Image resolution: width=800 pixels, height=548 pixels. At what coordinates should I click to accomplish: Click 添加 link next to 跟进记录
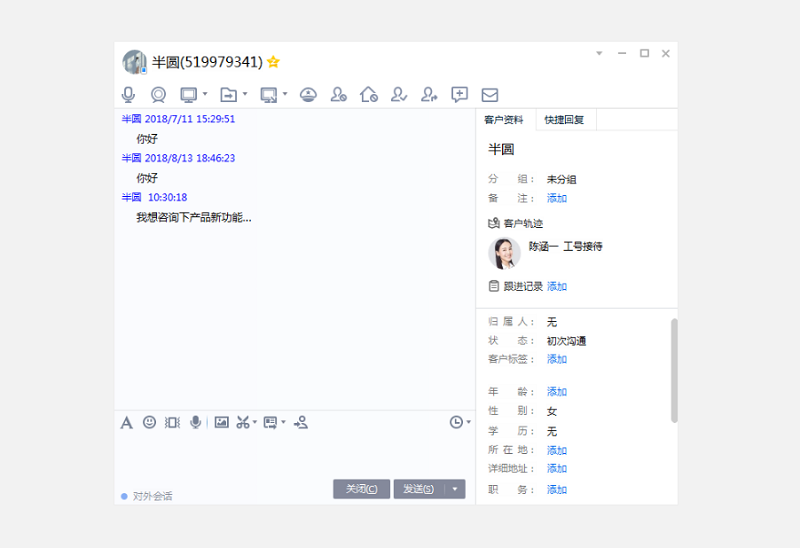pyautogui.click(x=557, y=286)
